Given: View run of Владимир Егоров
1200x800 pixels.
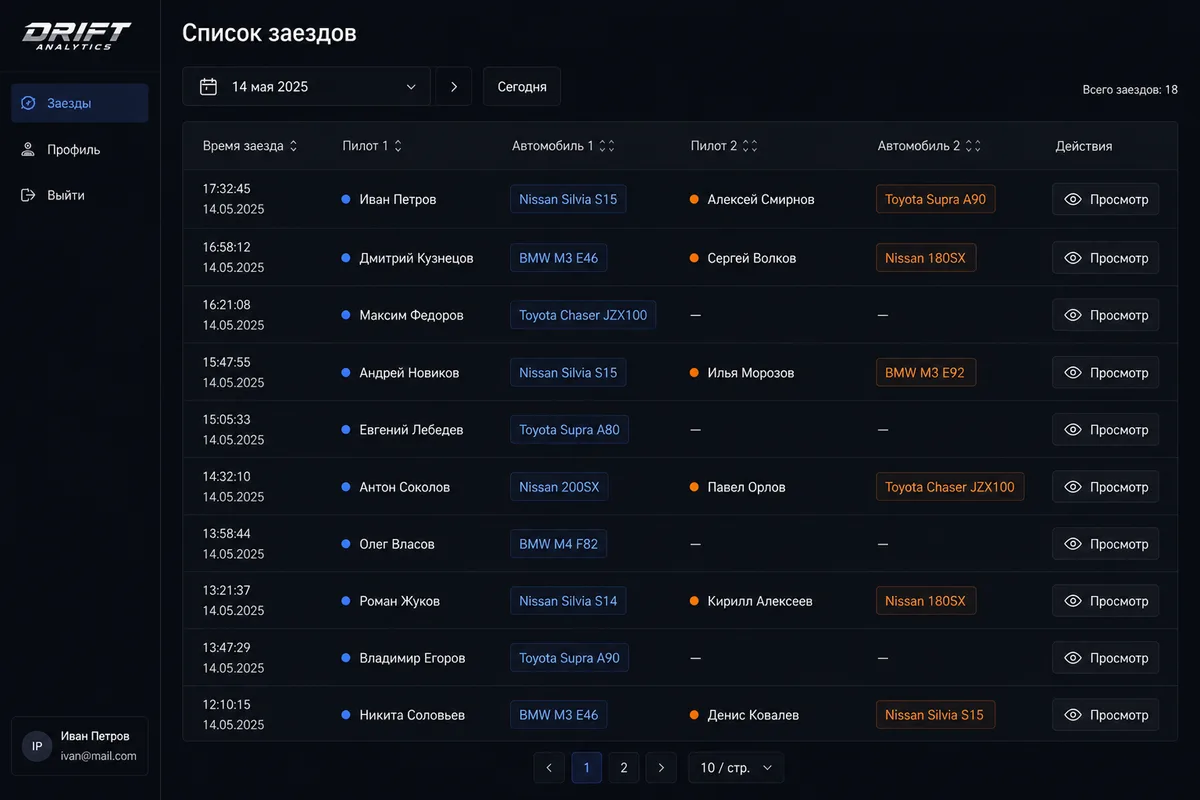Looking at the screenshot, I should click(x=1105, y=658).
